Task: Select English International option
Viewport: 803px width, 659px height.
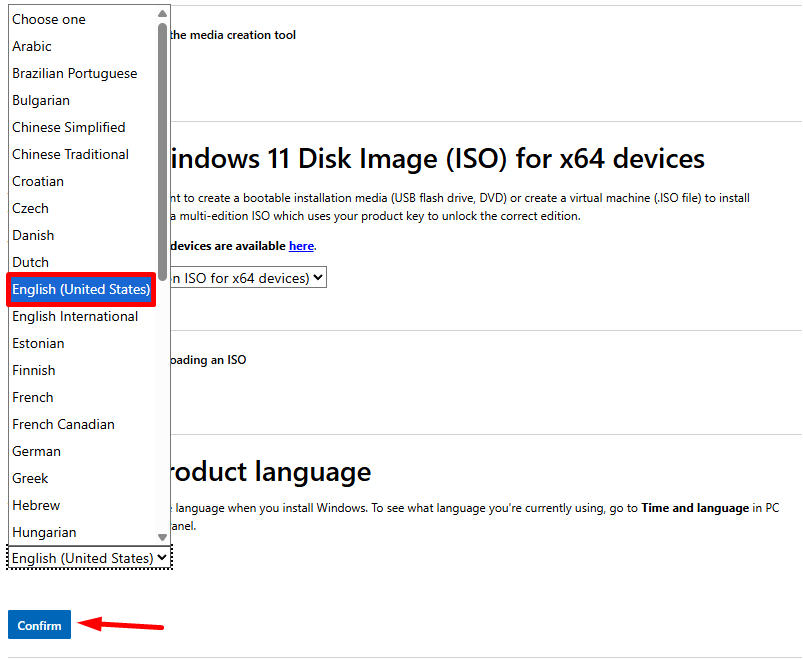Action: tap(82, 316)
